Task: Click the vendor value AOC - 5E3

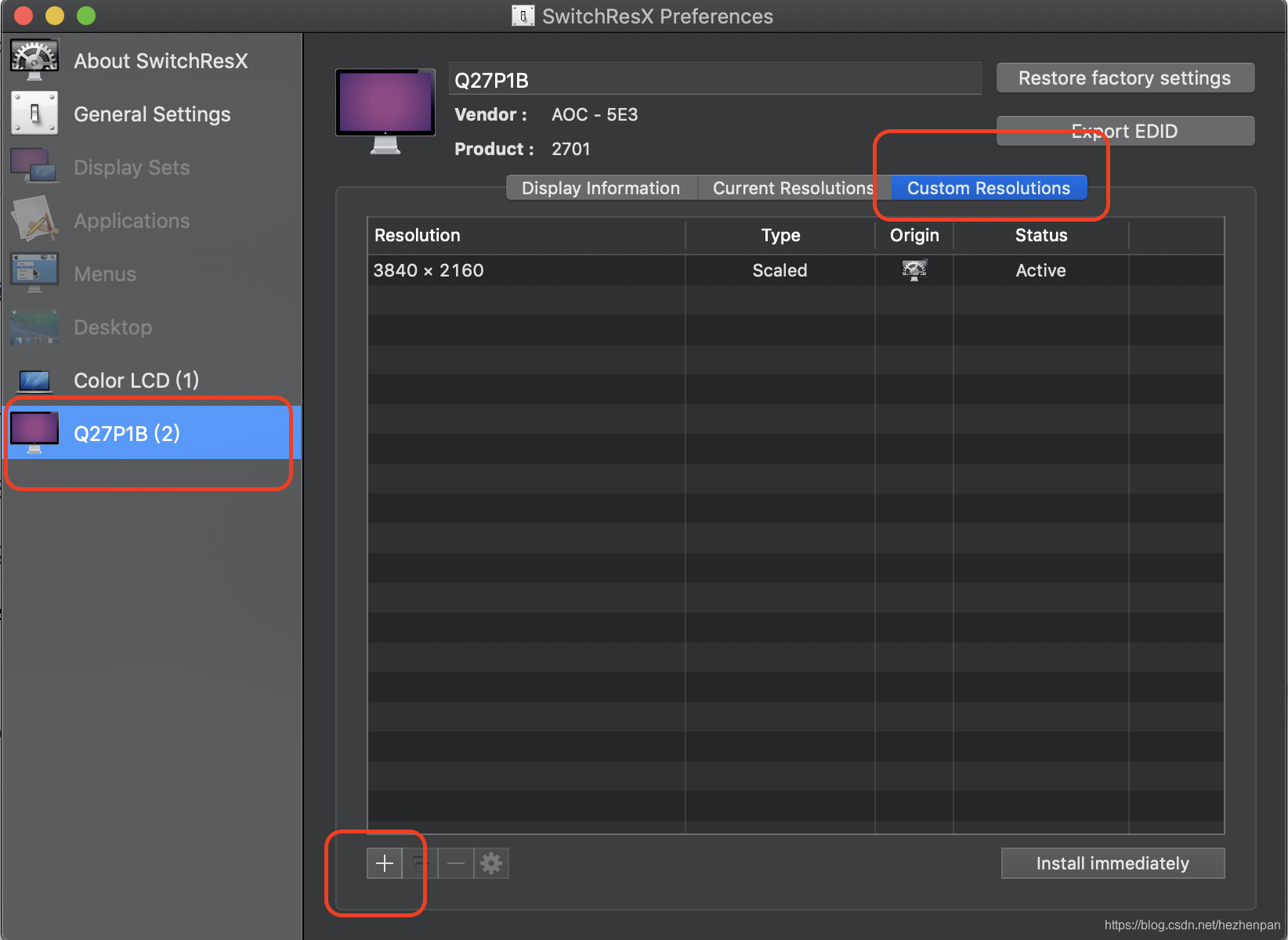Action: [595, 114]
